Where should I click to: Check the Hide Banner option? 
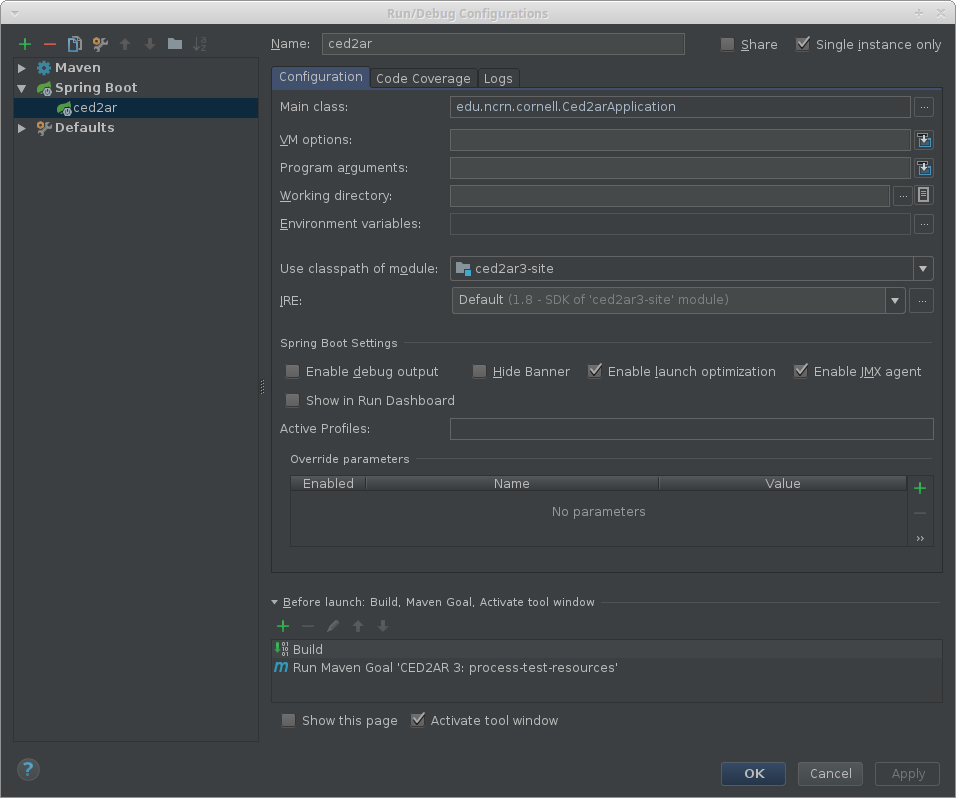(480, 371)
